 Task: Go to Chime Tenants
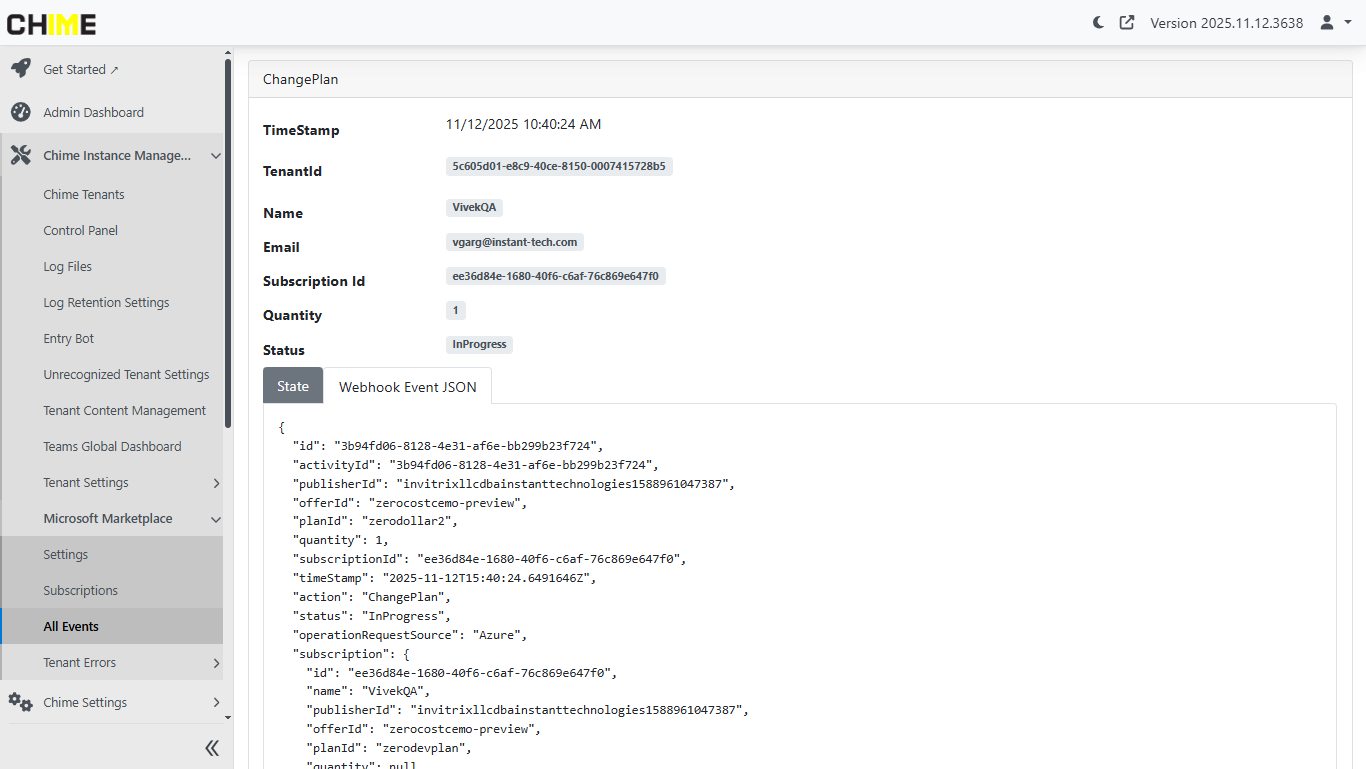pyautogui.click(x=84, y=194)
